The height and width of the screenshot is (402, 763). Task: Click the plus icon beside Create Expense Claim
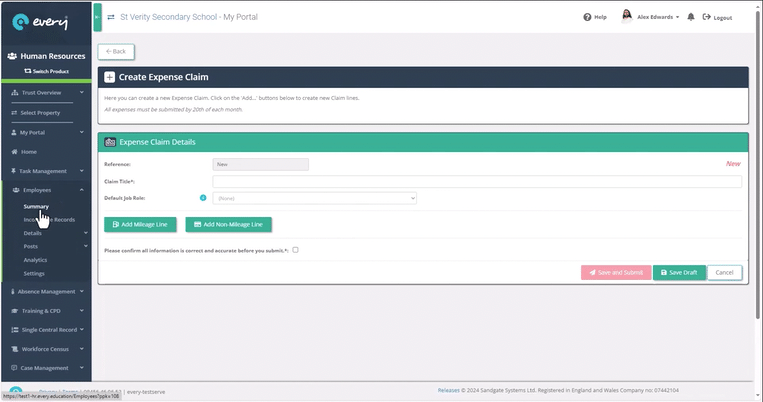coord(109,77)
